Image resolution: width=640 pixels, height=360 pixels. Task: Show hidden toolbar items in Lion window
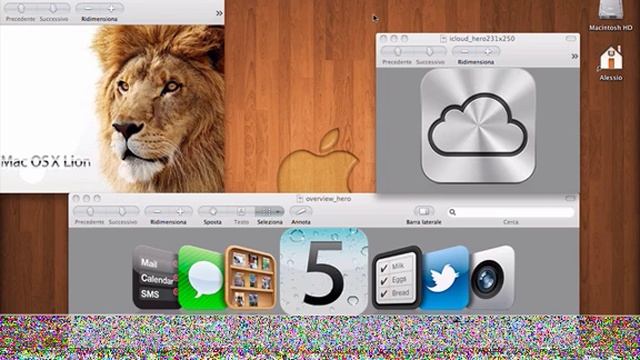pyautogui.click(x=219, y=13)
